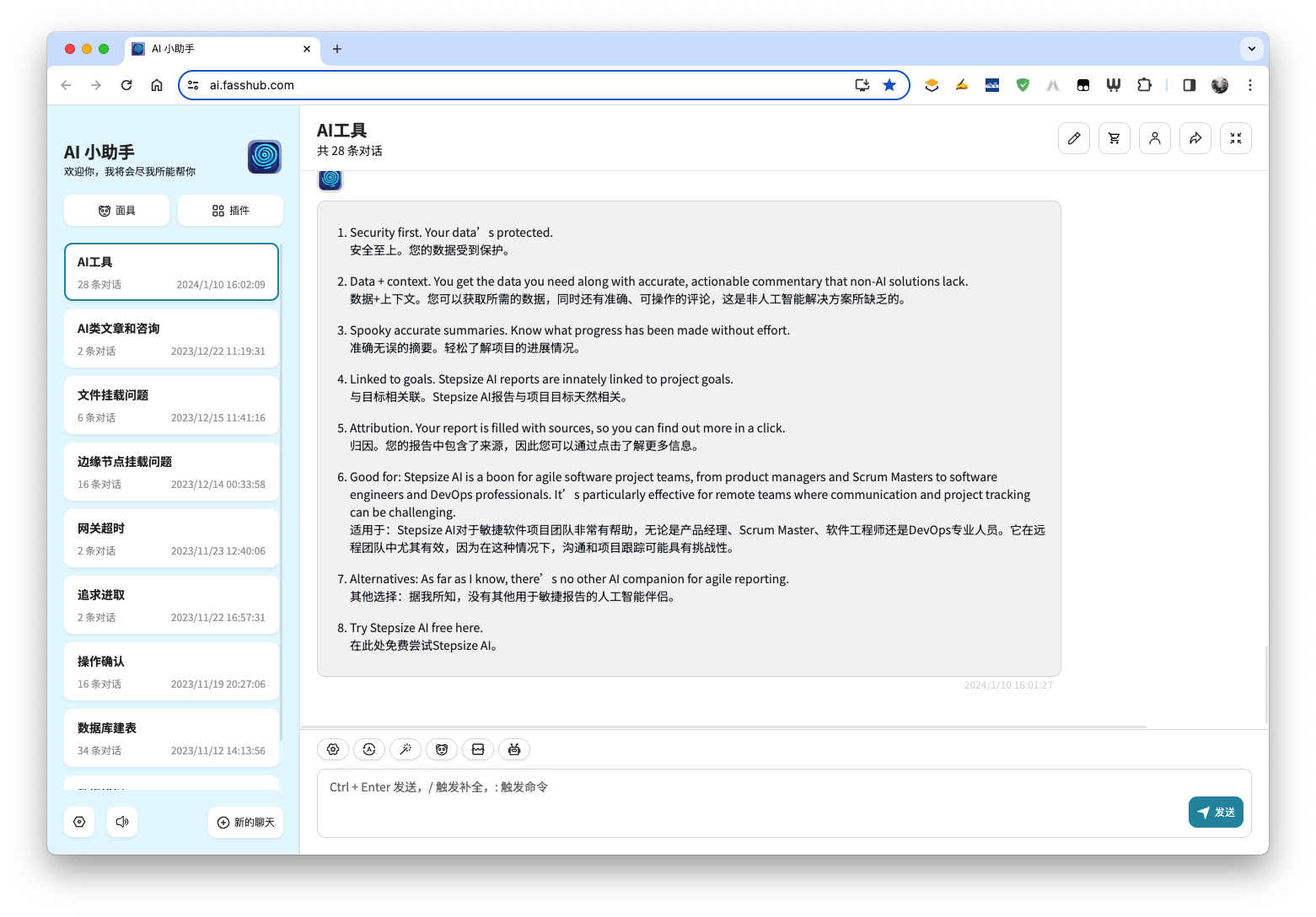Click the message input text area
1316x917 pixels.
[784, 803]
